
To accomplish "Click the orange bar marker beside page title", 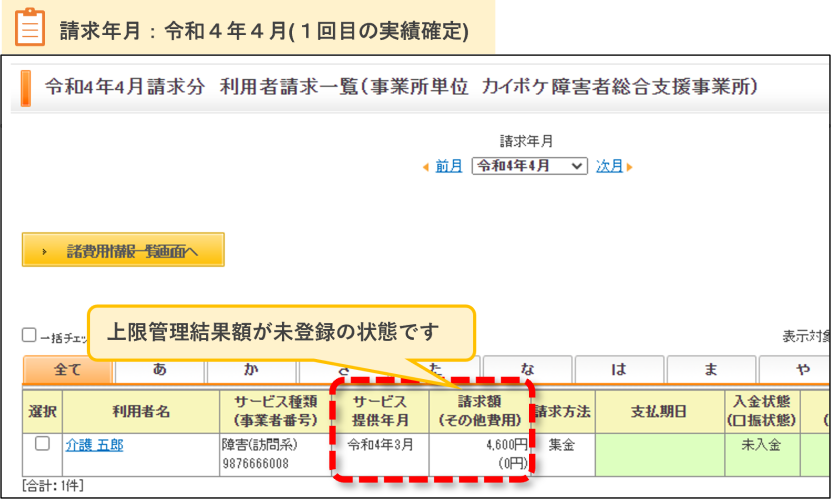I will 25,88.
